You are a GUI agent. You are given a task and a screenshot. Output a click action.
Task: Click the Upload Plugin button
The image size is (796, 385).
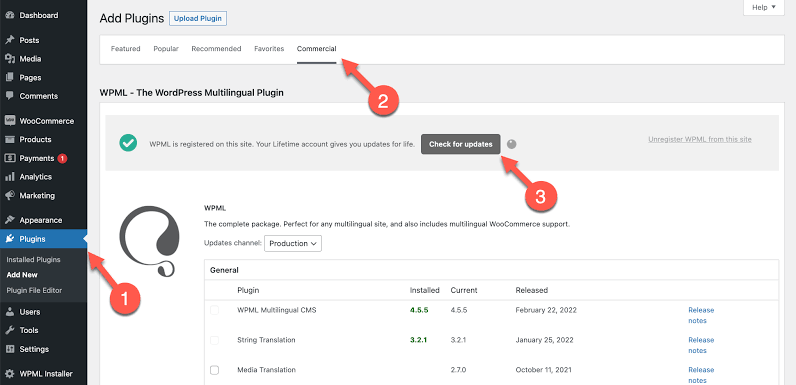coord(198,19)
